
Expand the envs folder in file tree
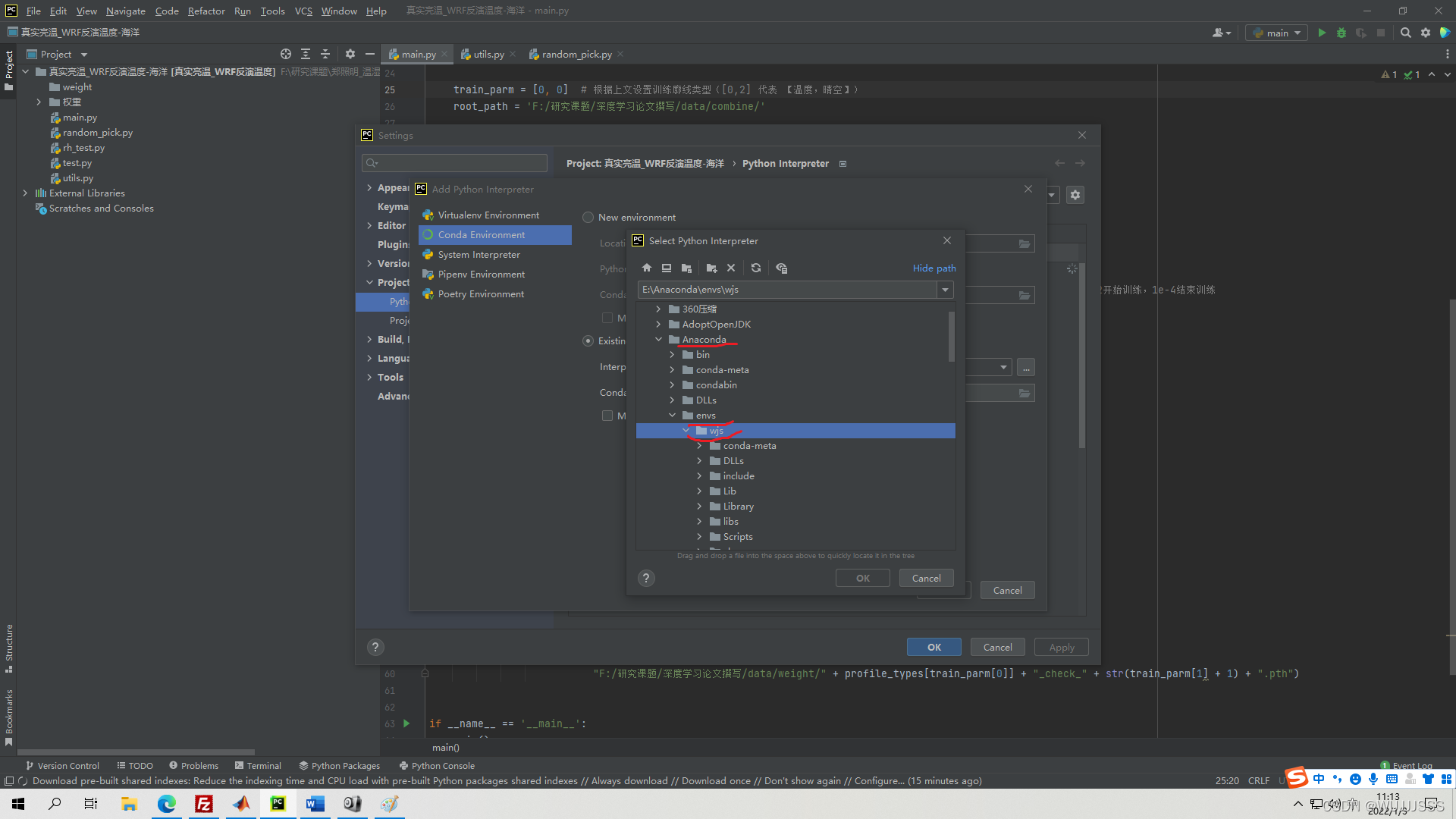pyautogui.click(x=672, y=415)
